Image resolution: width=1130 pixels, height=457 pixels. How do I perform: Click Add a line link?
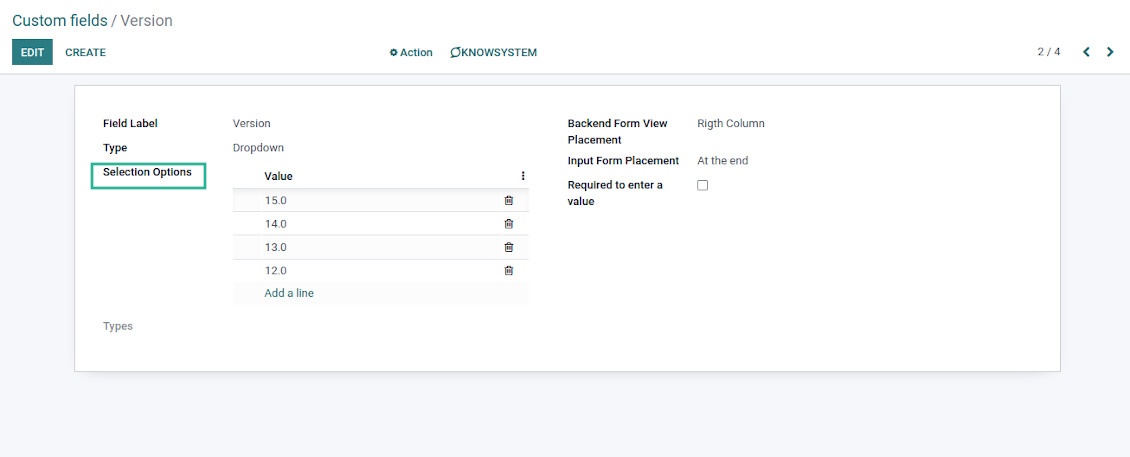coord(289,293)
